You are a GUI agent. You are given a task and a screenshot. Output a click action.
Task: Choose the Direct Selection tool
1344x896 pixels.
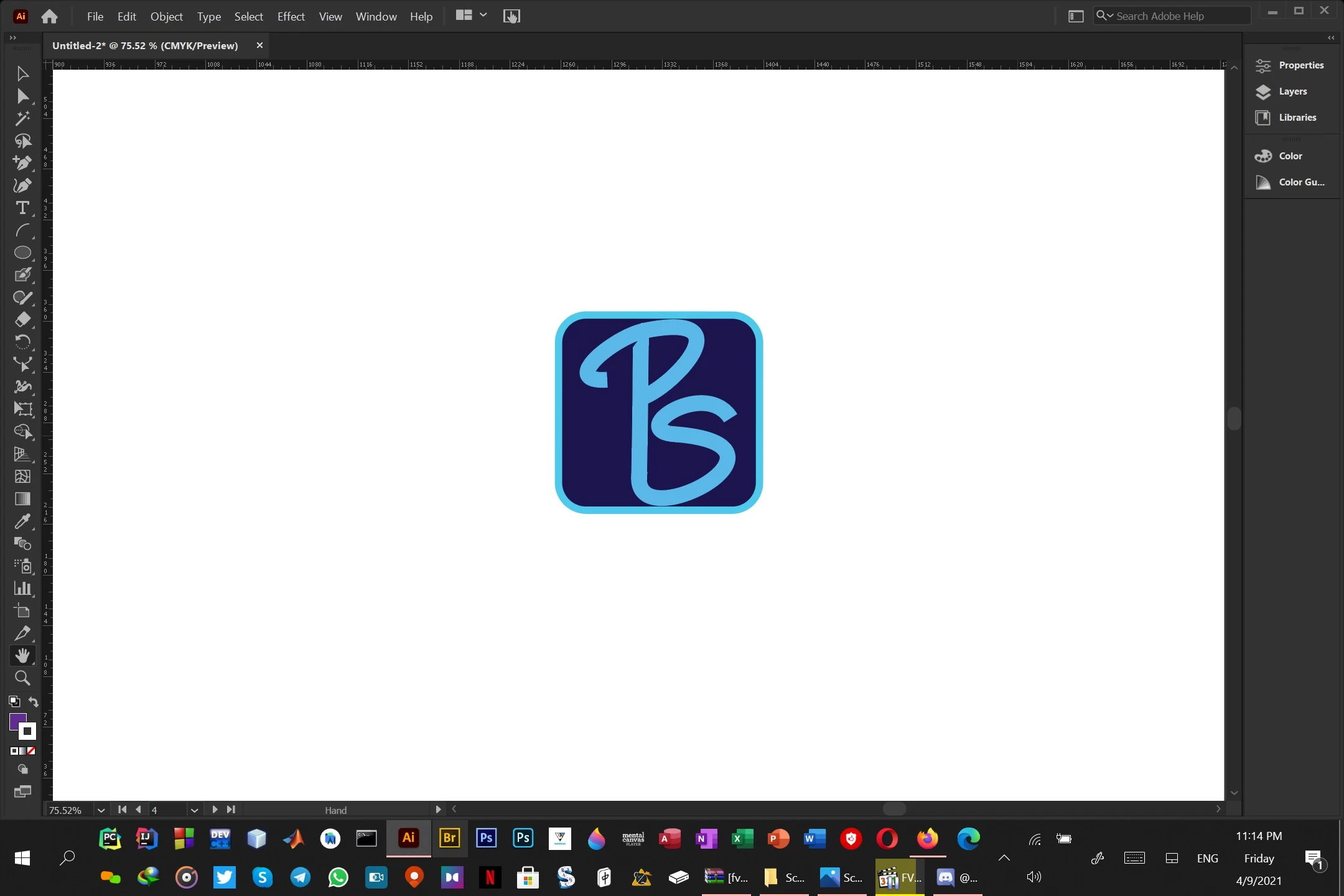click(22, 96)
